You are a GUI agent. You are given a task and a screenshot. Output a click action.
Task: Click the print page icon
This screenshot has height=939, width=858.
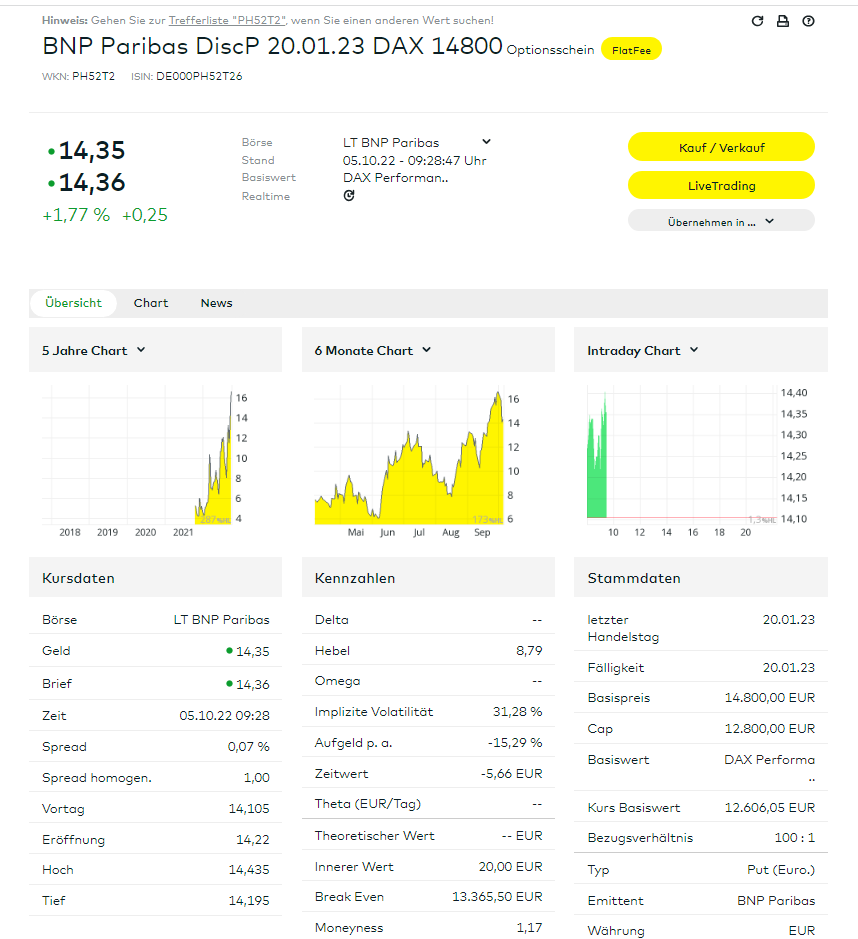(x=783, y=21)
